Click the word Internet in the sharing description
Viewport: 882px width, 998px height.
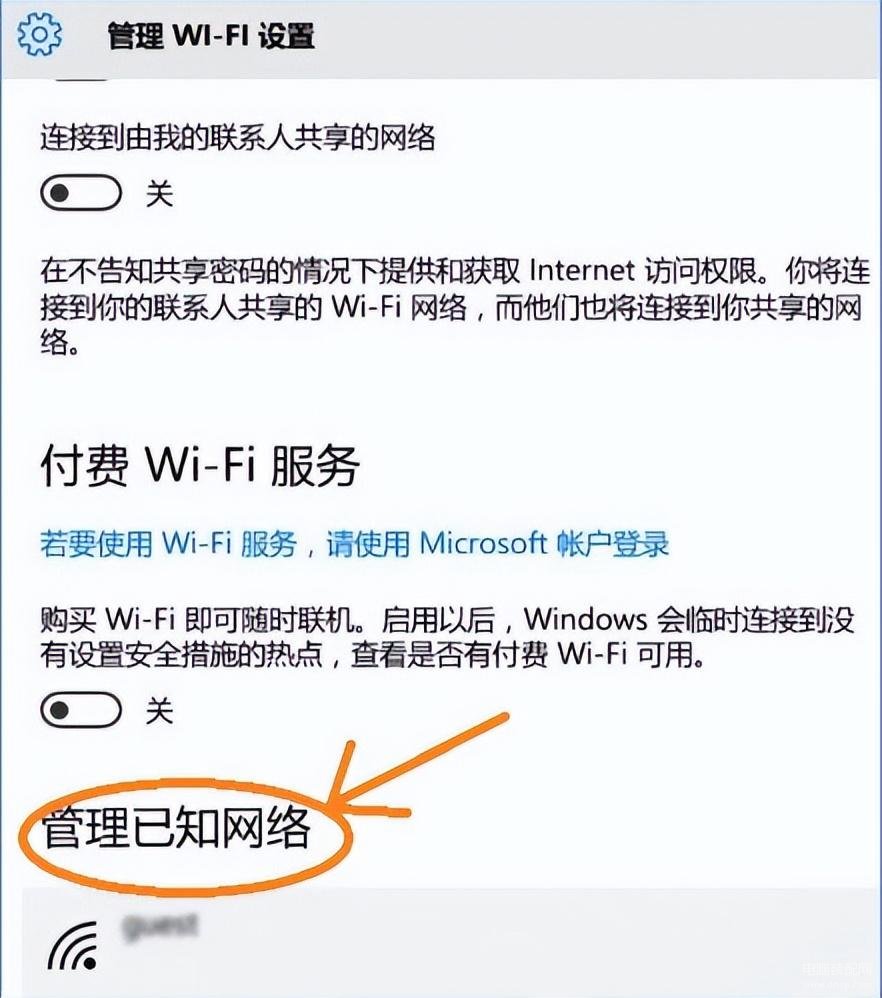click(x=582, y=271)
